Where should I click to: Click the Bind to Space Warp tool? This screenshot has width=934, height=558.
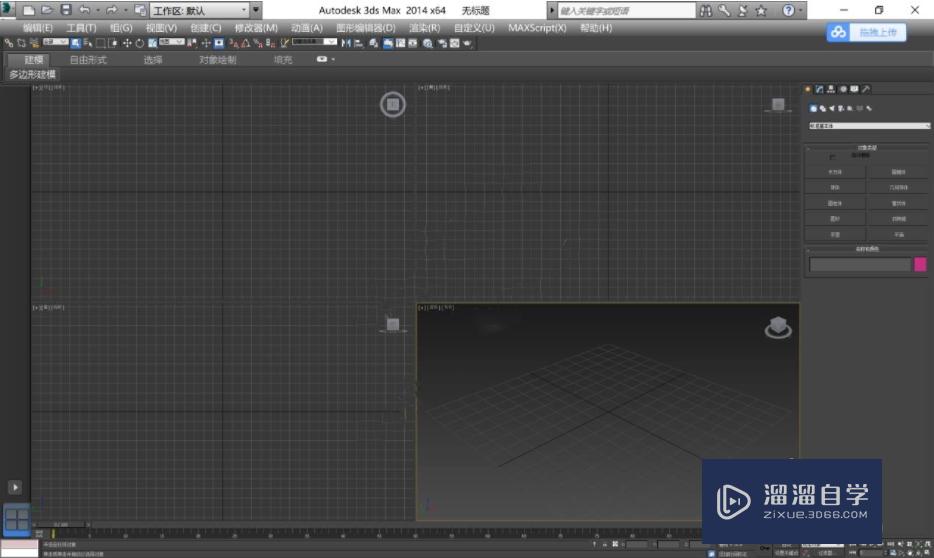click(35, 43)
